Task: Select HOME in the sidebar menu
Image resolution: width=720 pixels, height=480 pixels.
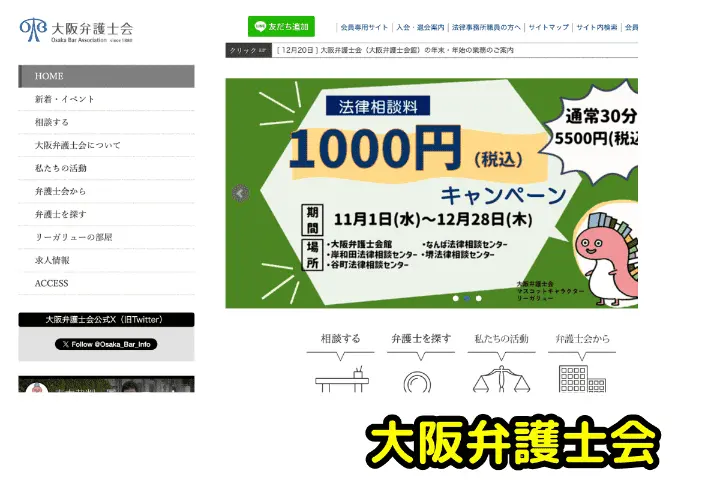Action: pos(106,76)
